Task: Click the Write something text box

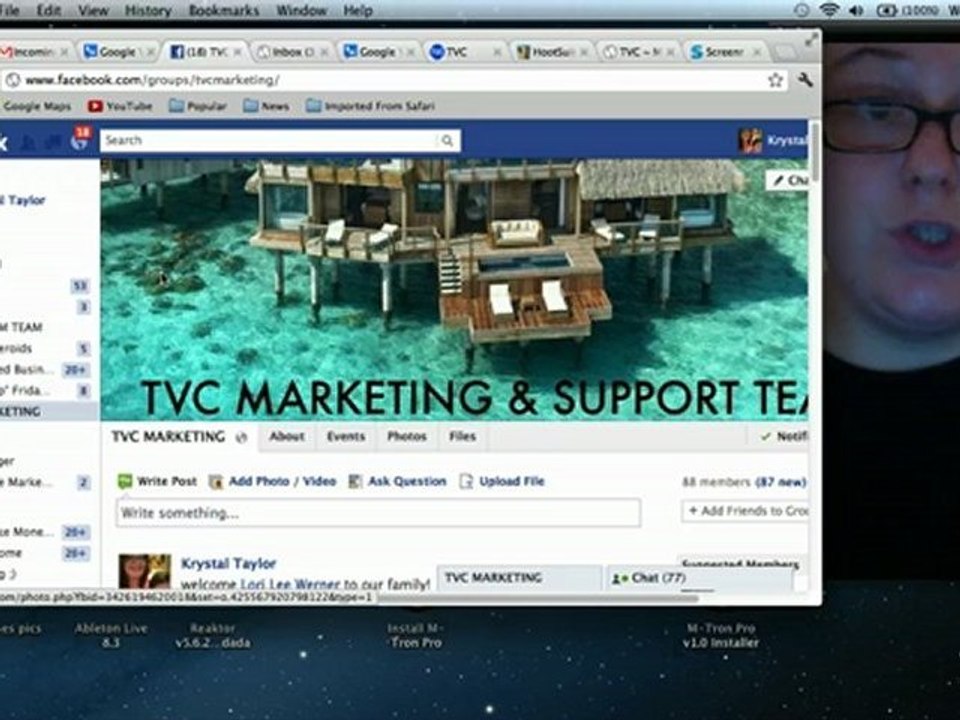Action: [378, 512]
